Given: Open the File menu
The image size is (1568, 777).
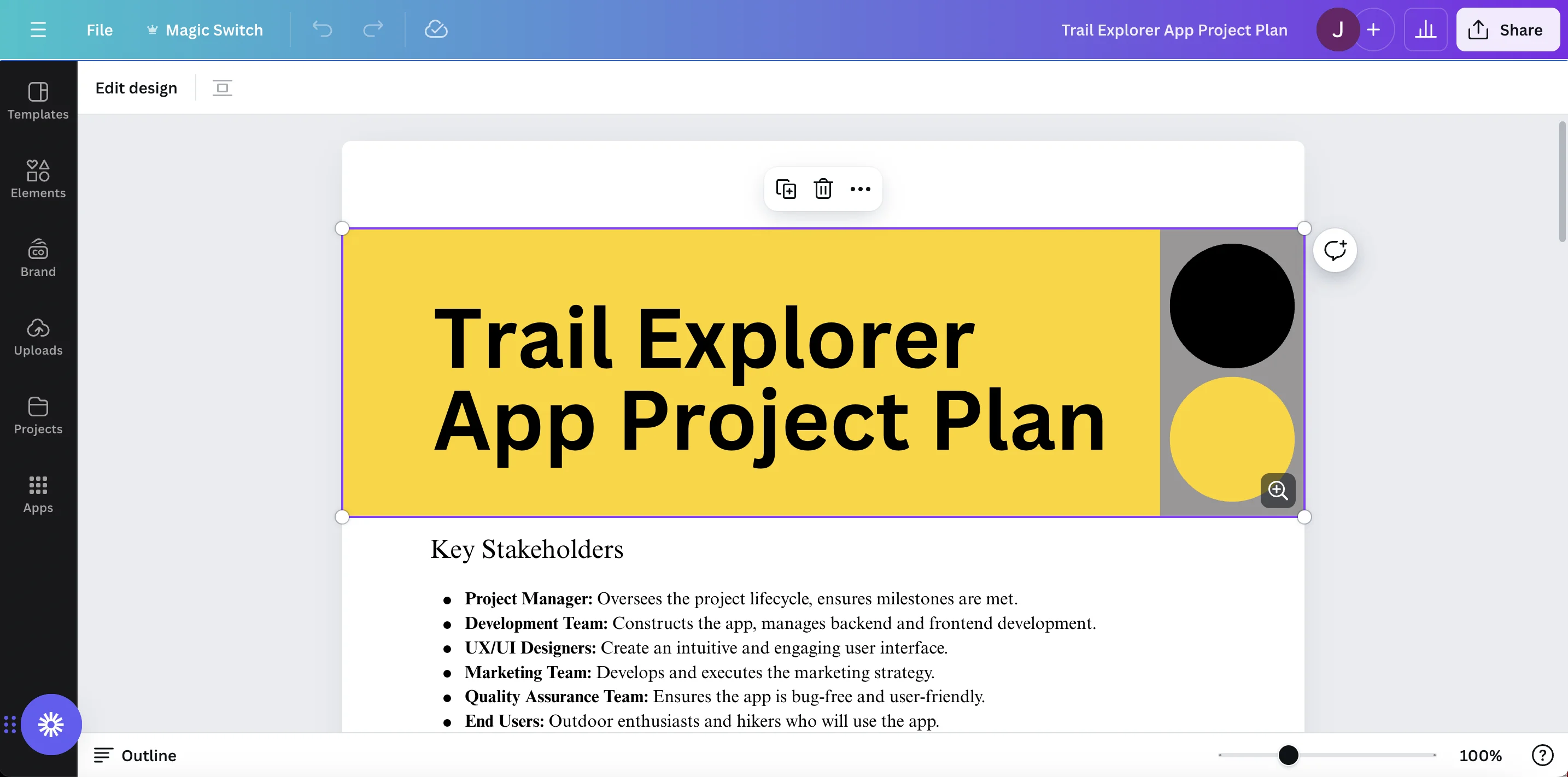Looking at the screenshot, I should [x=99, y=29].
